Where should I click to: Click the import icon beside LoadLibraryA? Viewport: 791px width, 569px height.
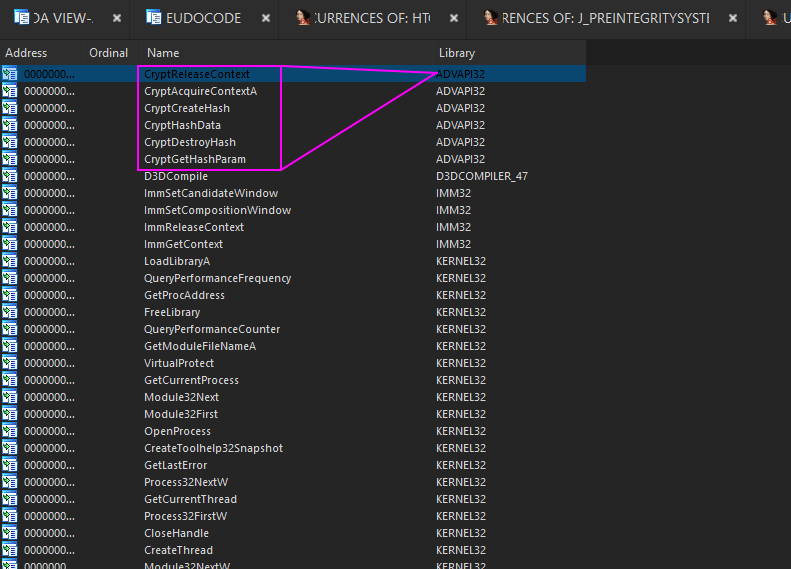point(10,261)
